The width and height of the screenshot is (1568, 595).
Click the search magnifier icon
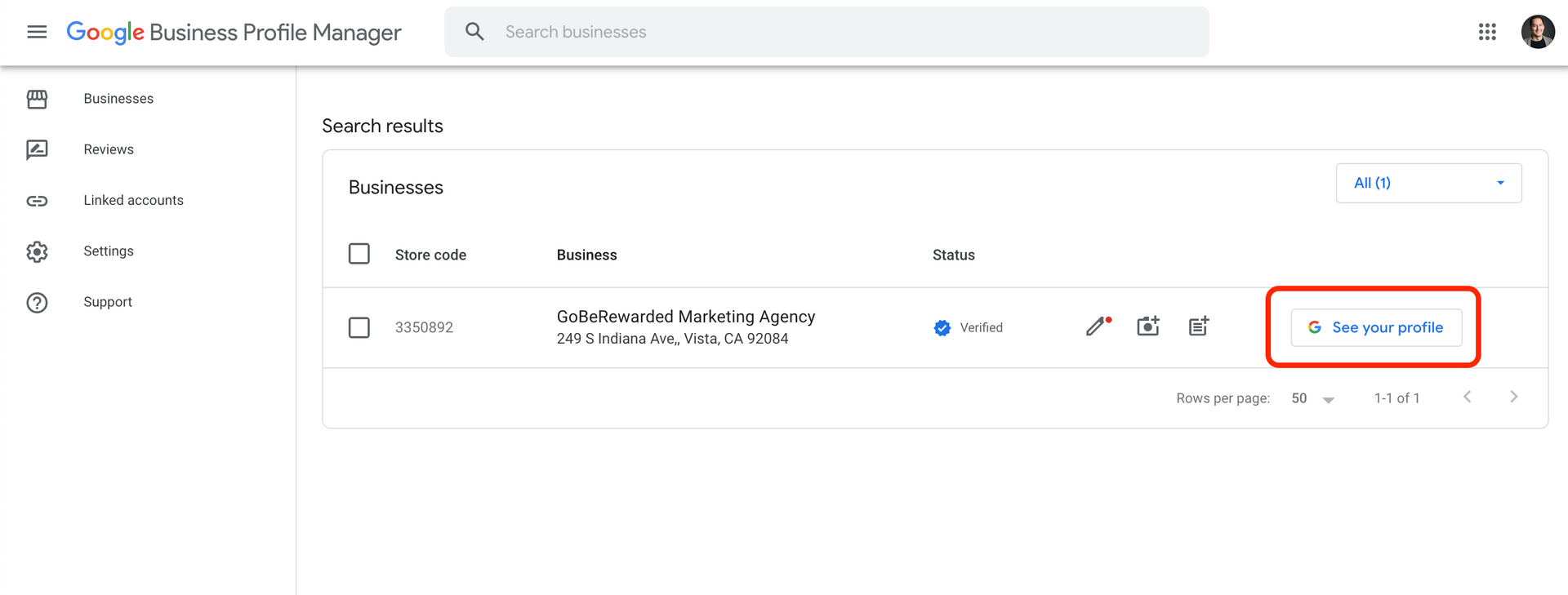click(474, 32)
